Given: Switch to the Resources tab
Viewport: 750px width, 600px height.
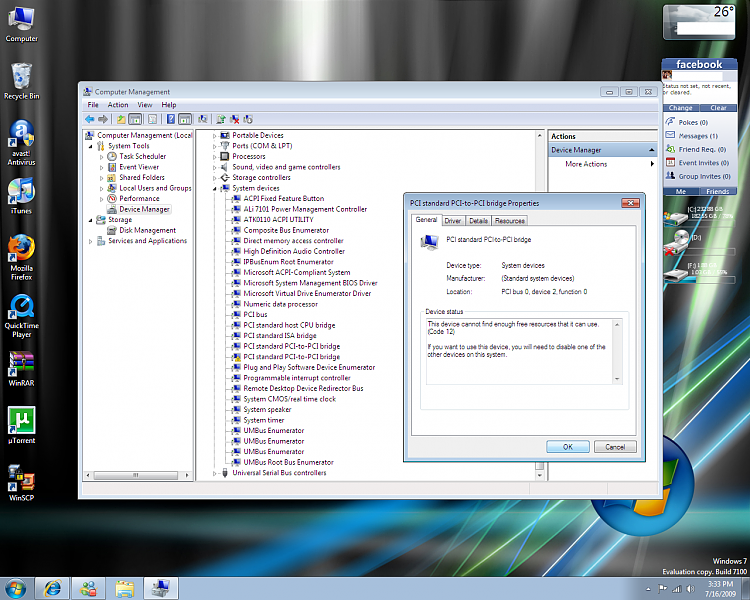Looking at the screenshot, I should point(510,221).
